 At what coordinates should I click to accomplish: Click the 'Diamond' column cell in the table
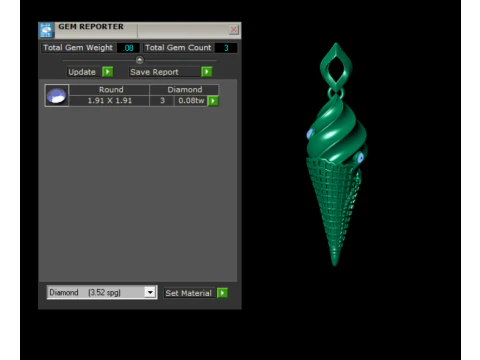click(184, 90)
